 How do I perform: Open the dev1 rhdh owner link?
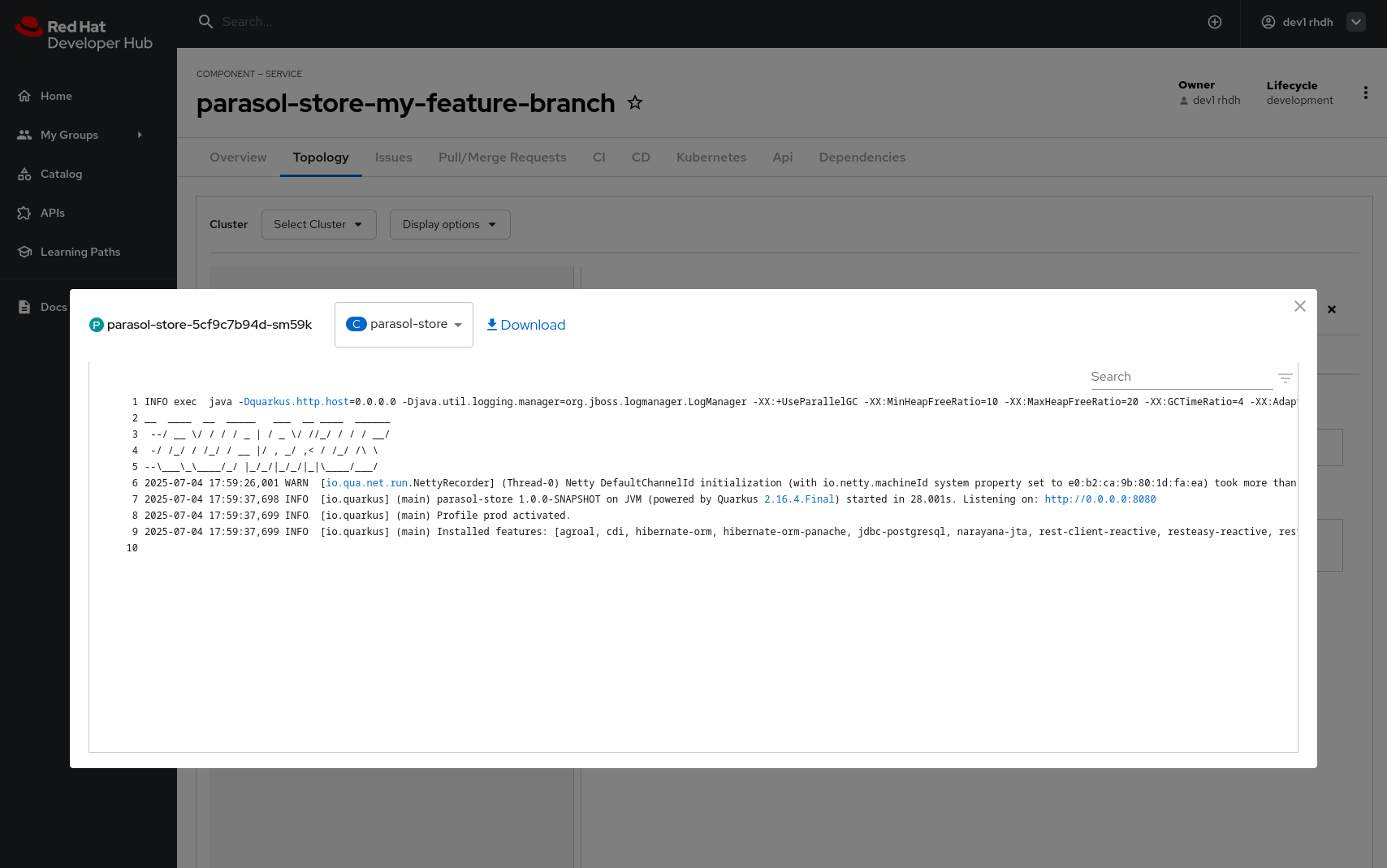pyautogui.click(x=1216, y=100)
